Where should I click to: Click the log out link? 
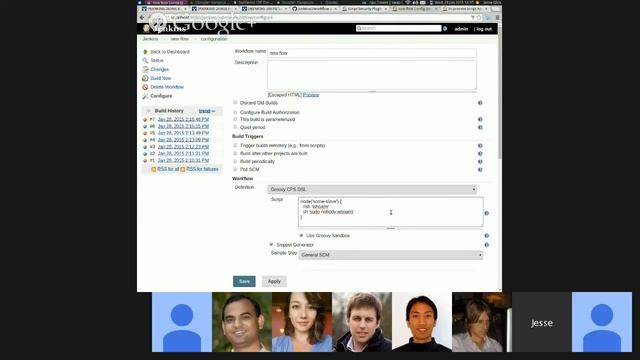484,29
